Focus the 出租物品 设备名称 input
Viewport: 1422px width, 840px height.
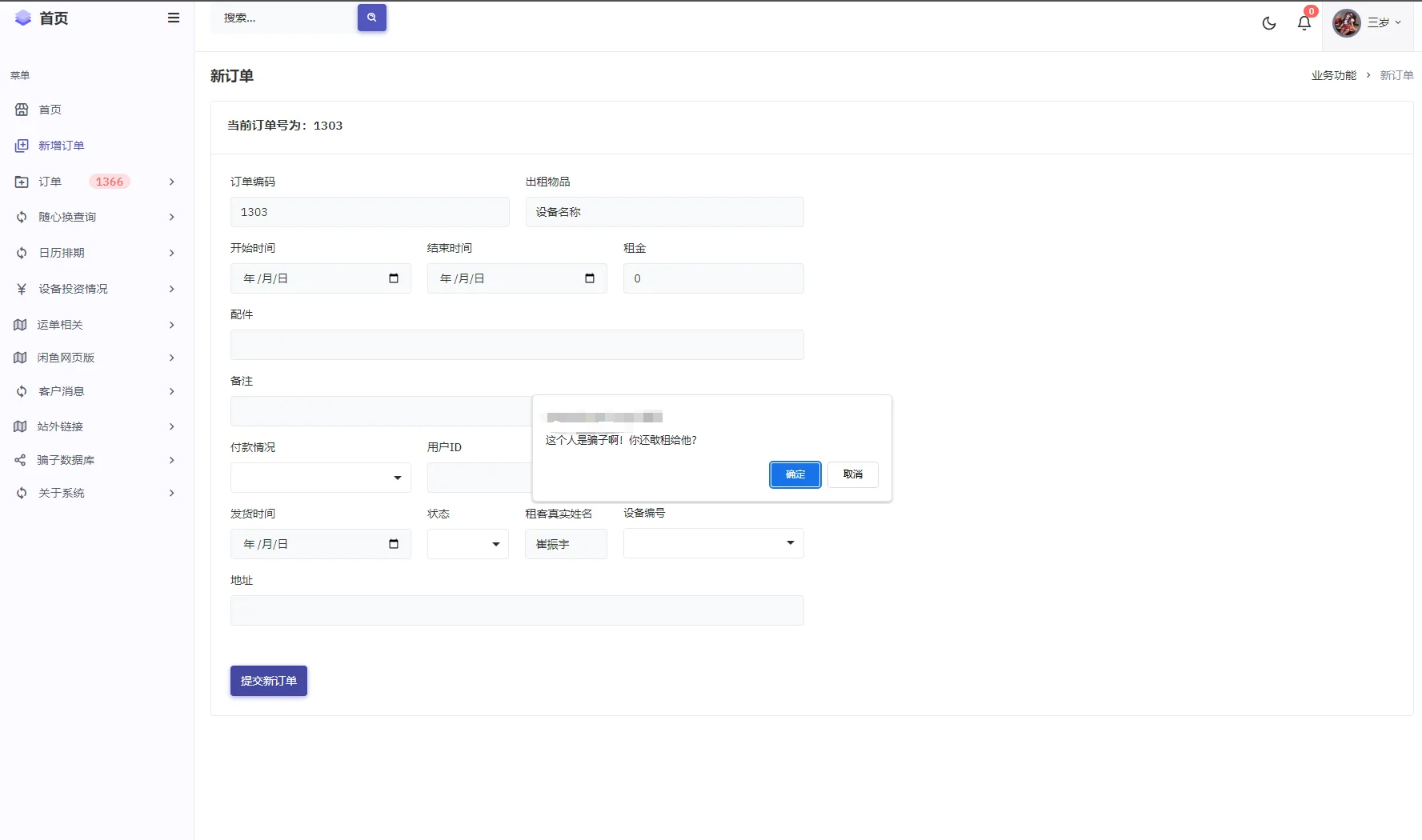664,212
